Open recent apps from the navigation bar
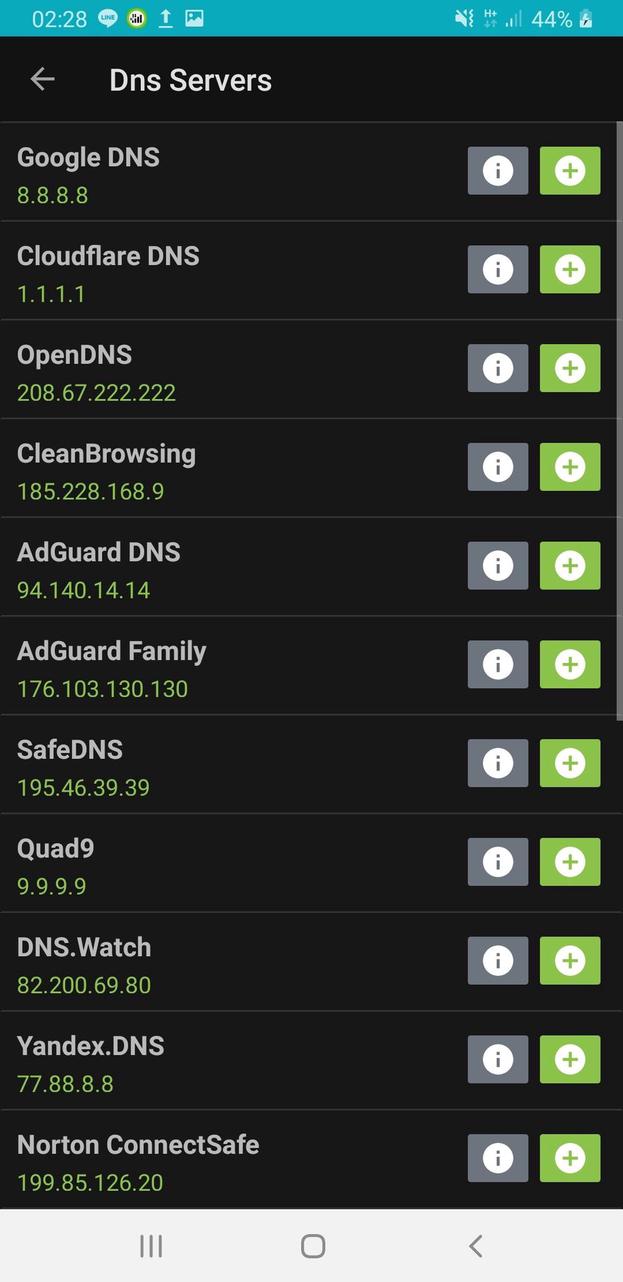 pos(150,1246)
